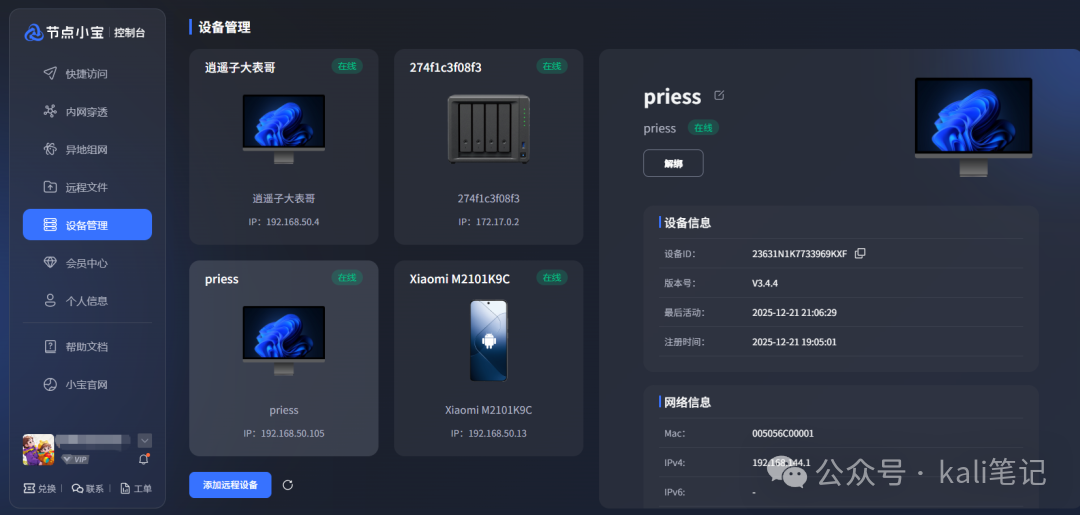The image size is (1080, 515).
Task: Click the 个人信息 person icon
Action: click(x=50, y=300)
